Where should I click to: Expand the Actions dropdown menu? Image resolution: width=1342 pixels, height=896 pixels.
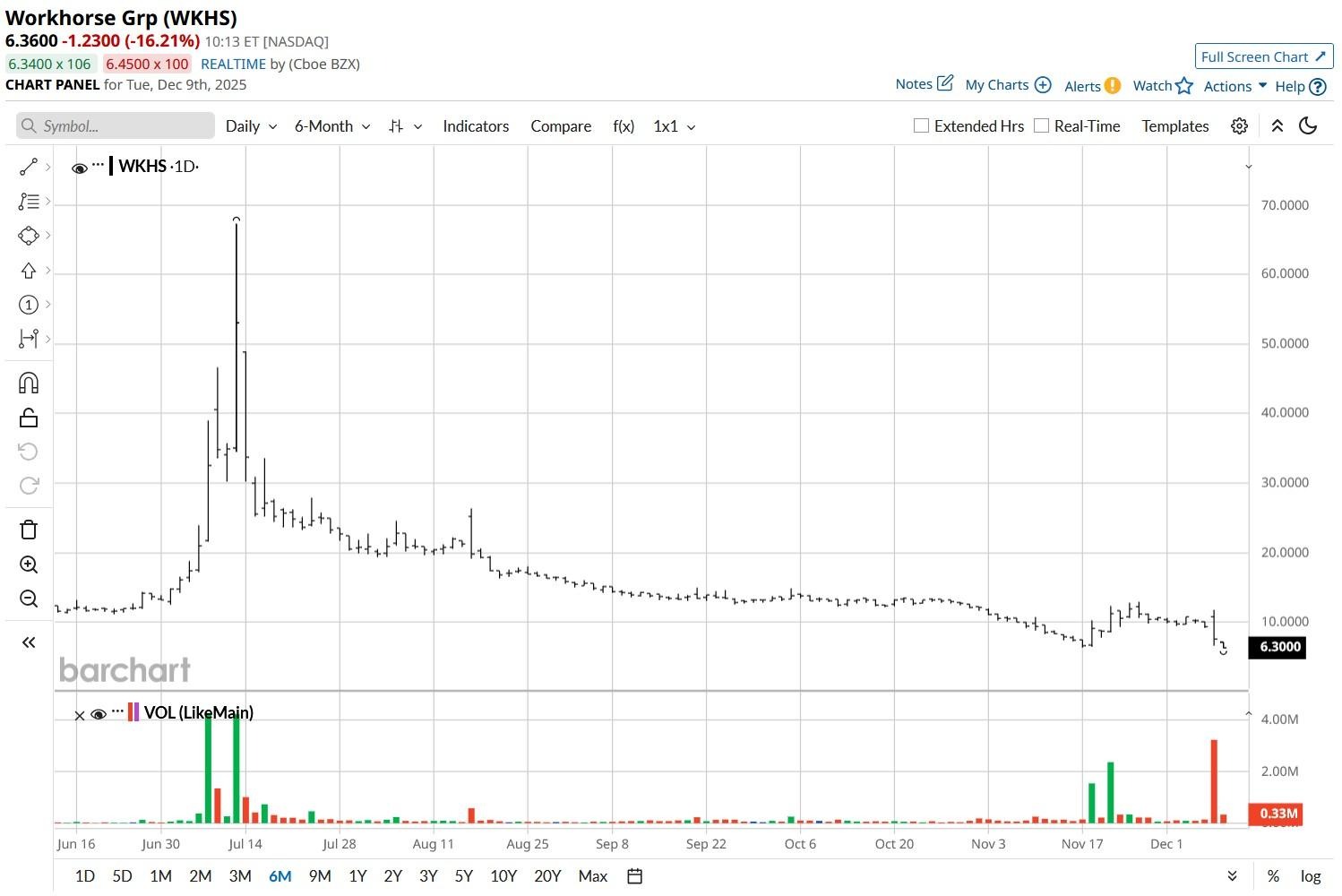click(x=1235, y=86)
